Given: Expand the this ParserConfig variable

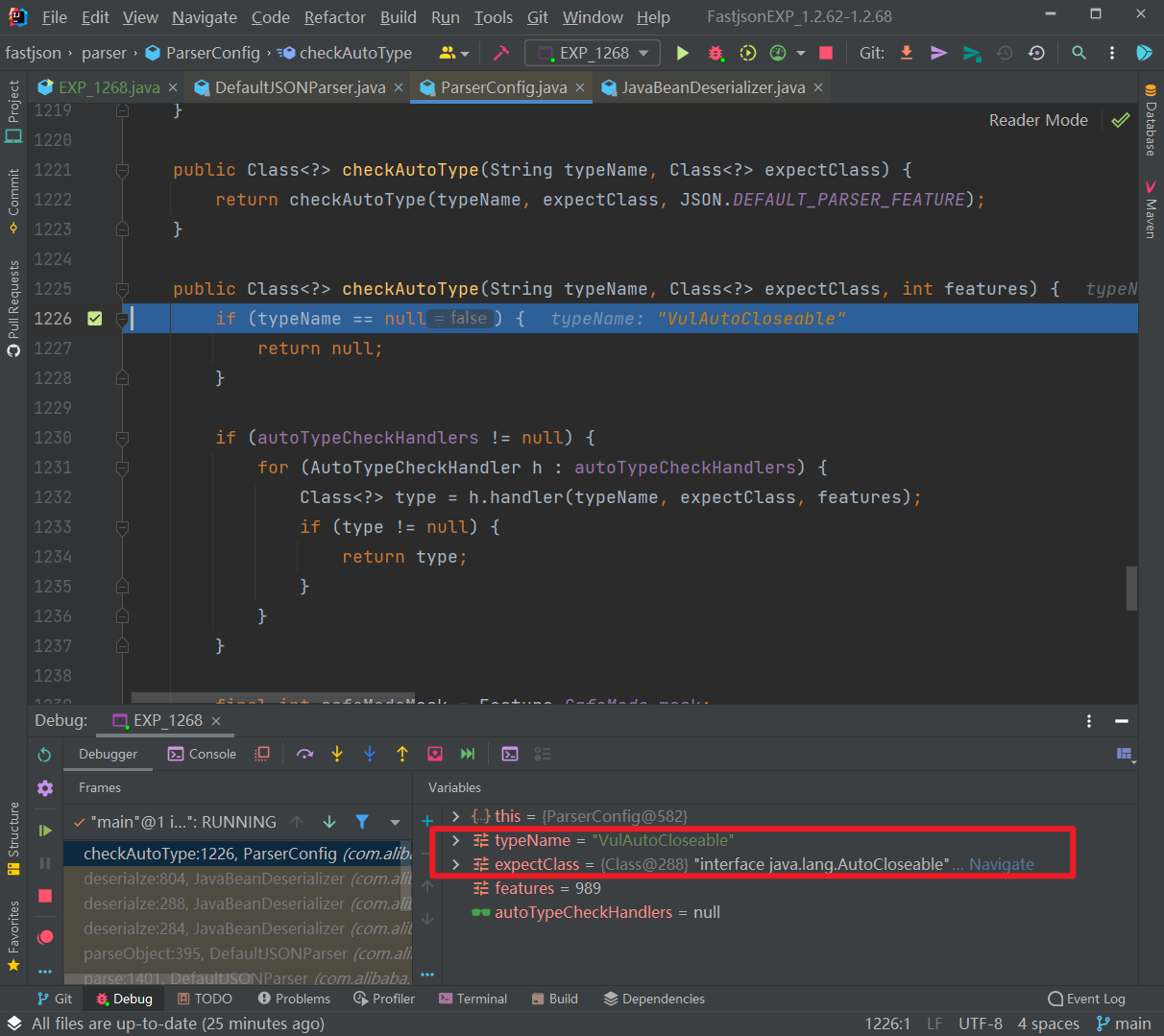Looking at the screenshot, I should [454, 815].
